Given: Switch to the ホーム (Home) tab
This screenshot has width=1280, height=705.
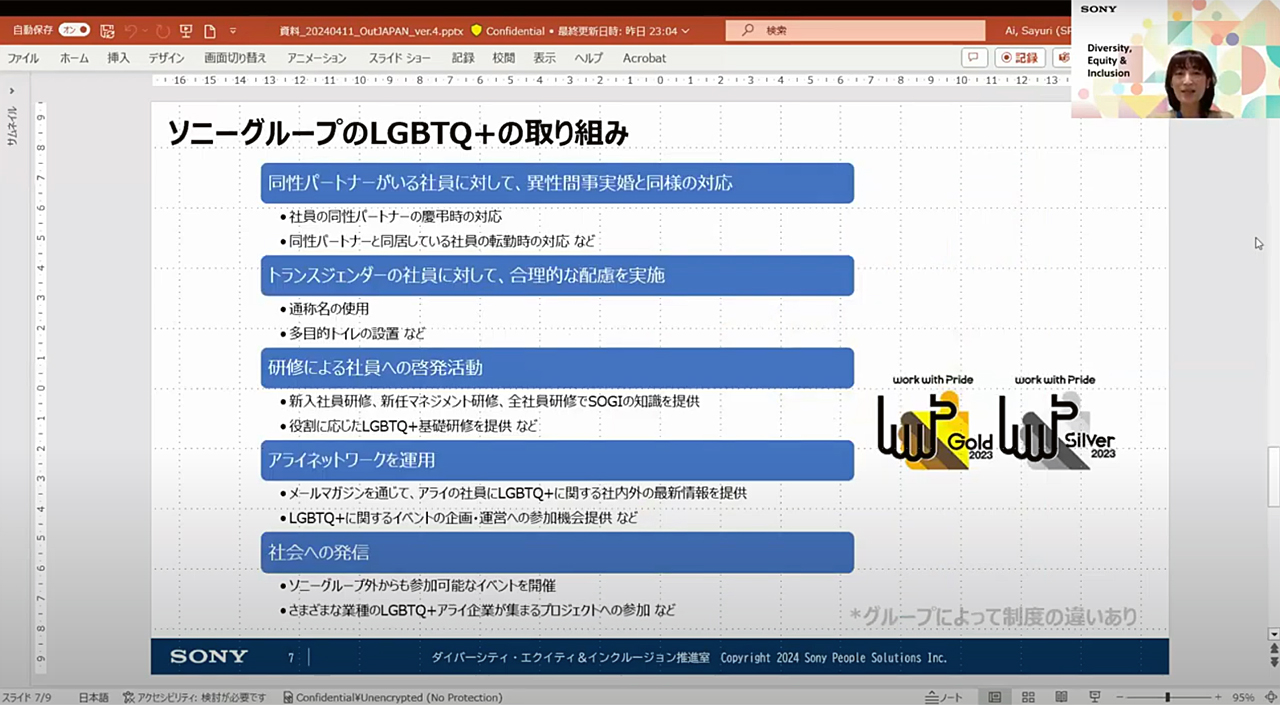Looking at the screenshot, I should click(x=74, y=58).
